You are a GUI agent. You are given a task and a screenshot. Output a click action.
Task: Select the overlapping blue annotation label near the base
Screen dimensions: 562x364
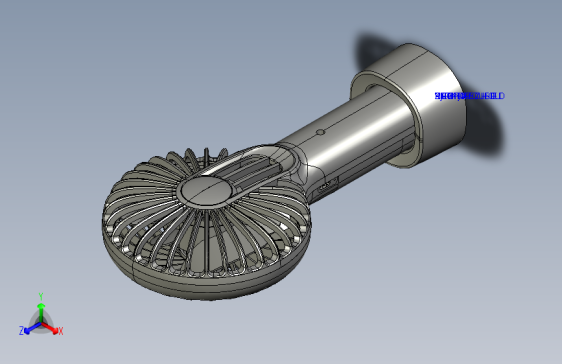pyautogui.click(x=470, y=96)
